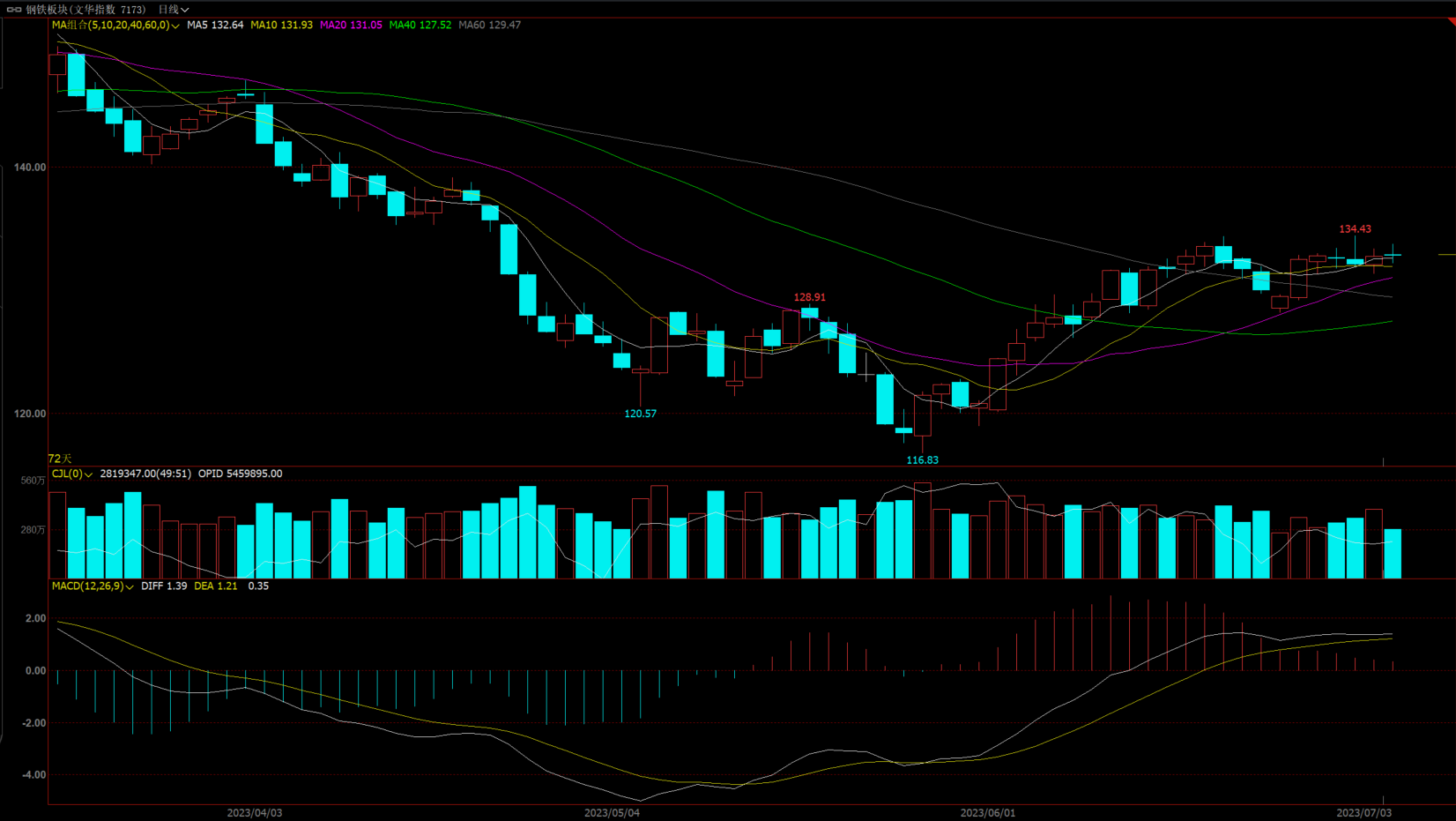The height and width of the screenshot is (821, 1456).
Task: Click the volume 2819347.00(49:51) readout
Action: 145,474
